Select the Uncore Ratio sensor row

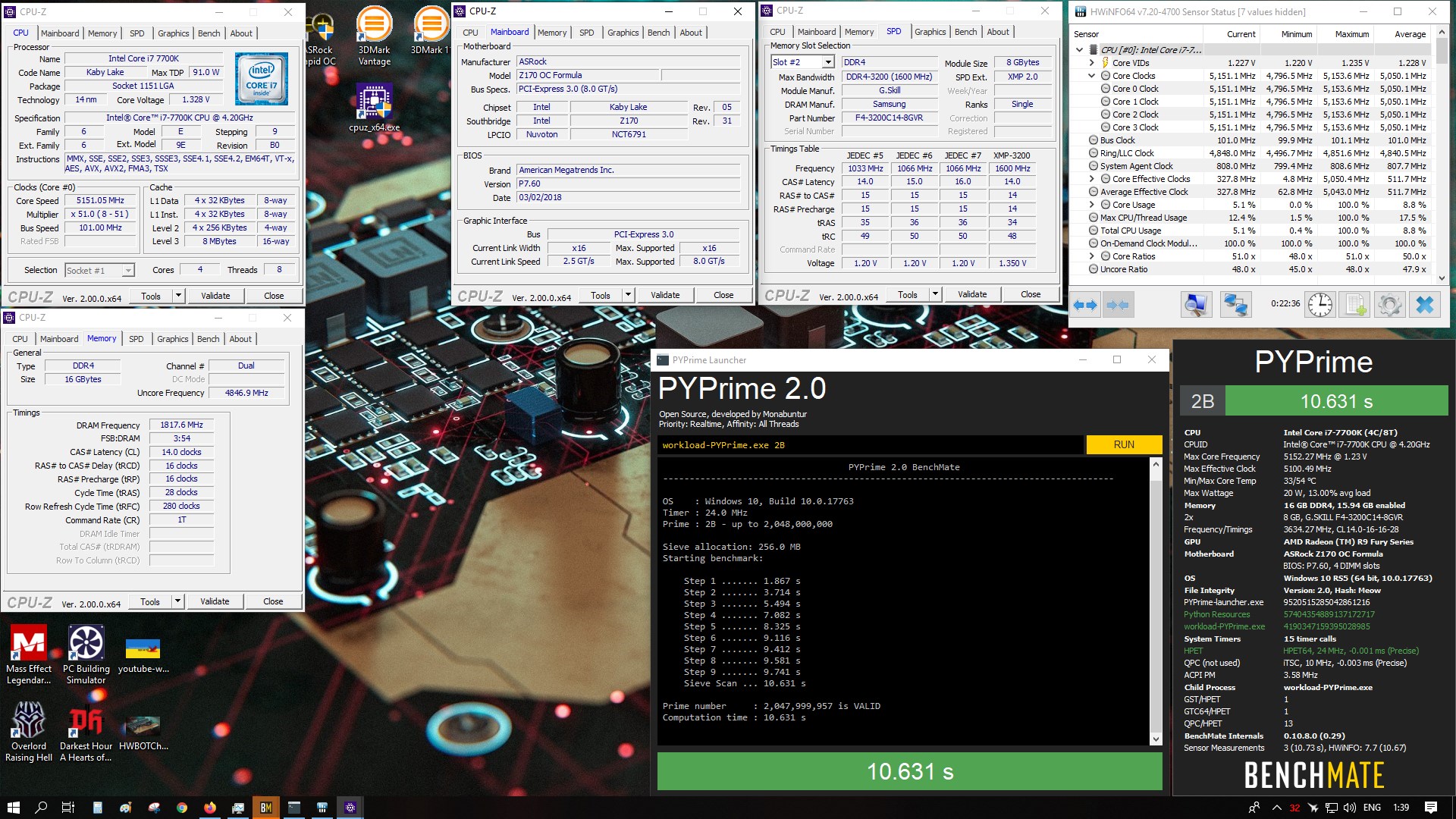pyautogui.click(x=1257, y=269)
